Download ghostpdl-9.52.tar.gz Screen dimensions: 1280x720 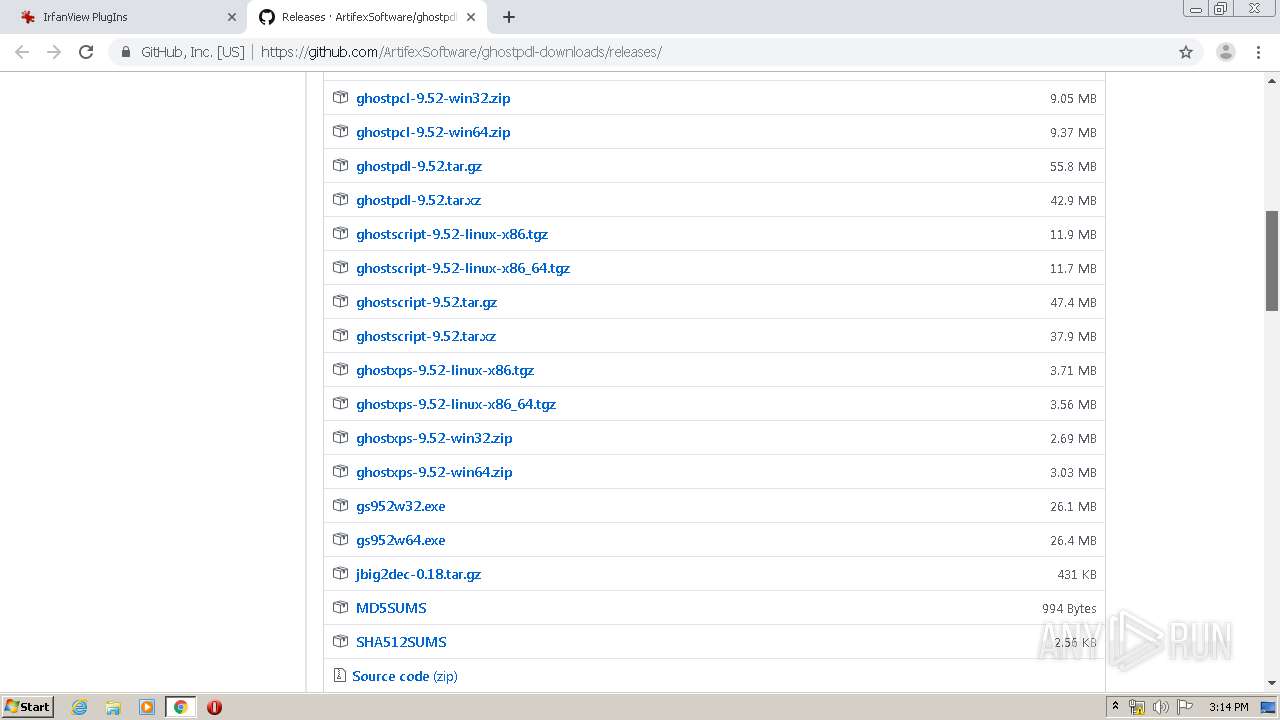(x=419, y=166)
